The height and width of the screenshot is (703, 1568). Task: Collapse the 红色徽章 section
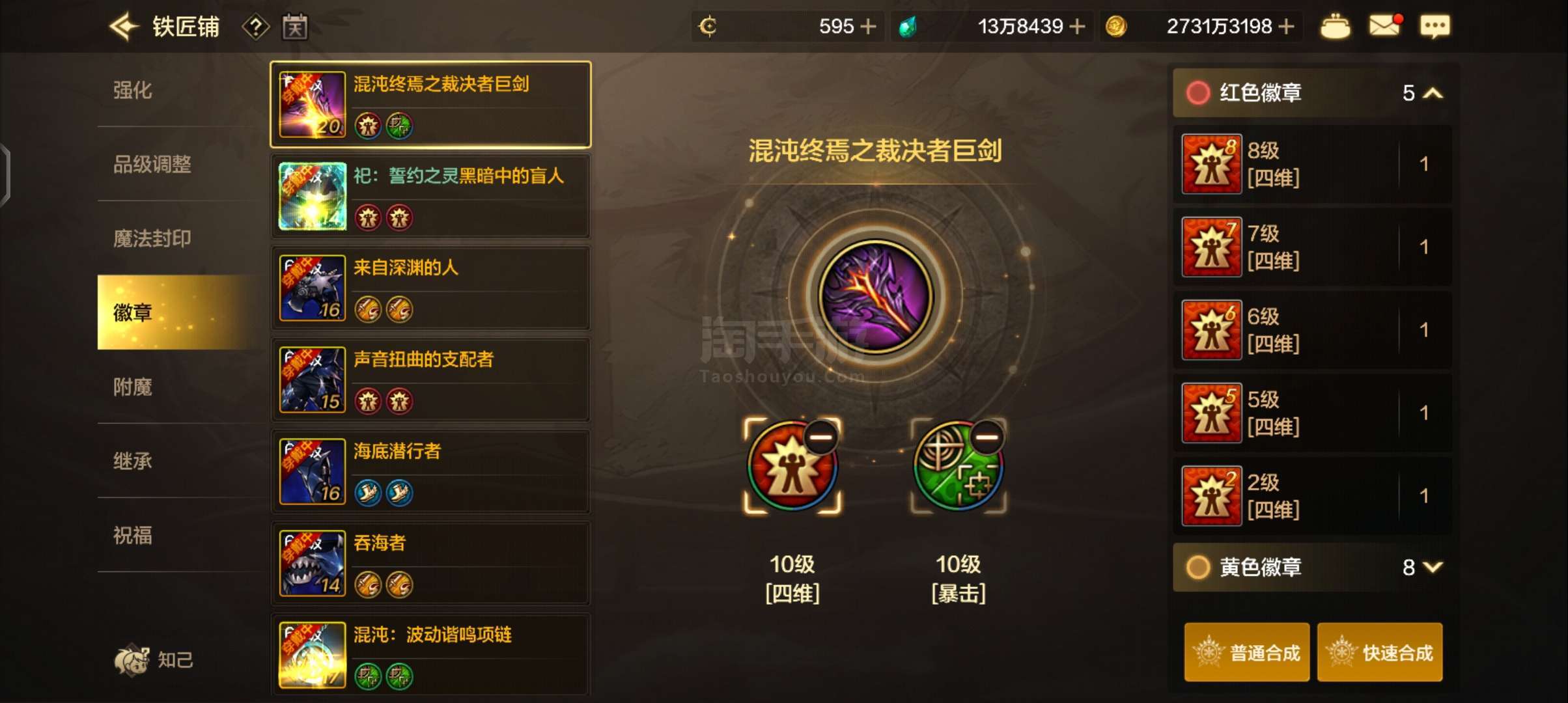click(x=1433, y=93)
